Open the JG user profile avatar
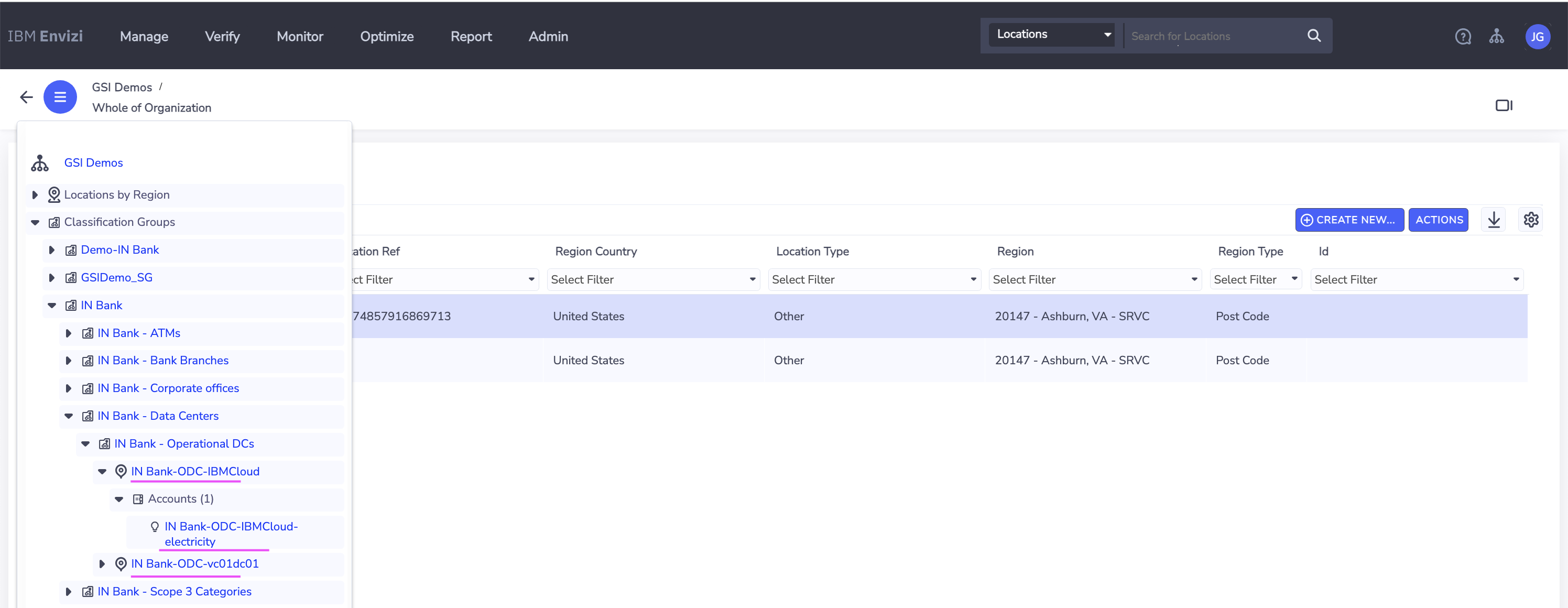Screen dimensions: 1568x608 (x=1537, y=37)
